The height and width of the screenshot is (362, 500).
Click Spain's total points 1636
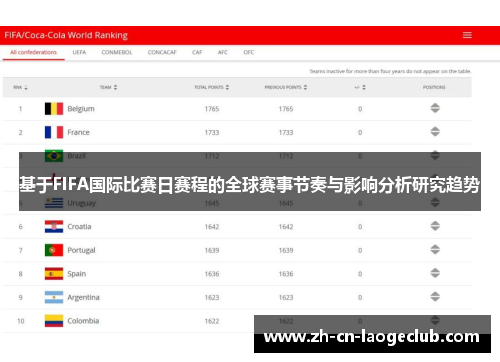coord(212,274)
